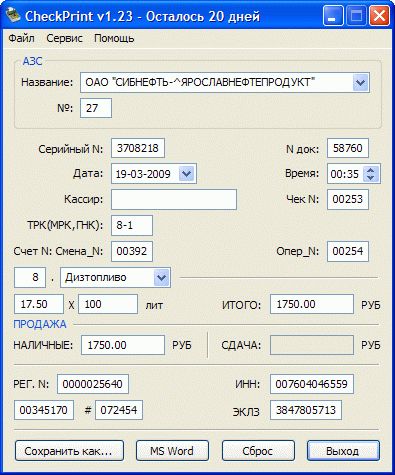Click the Чек N field 00253
395x475 pixels.
[348, 199]
